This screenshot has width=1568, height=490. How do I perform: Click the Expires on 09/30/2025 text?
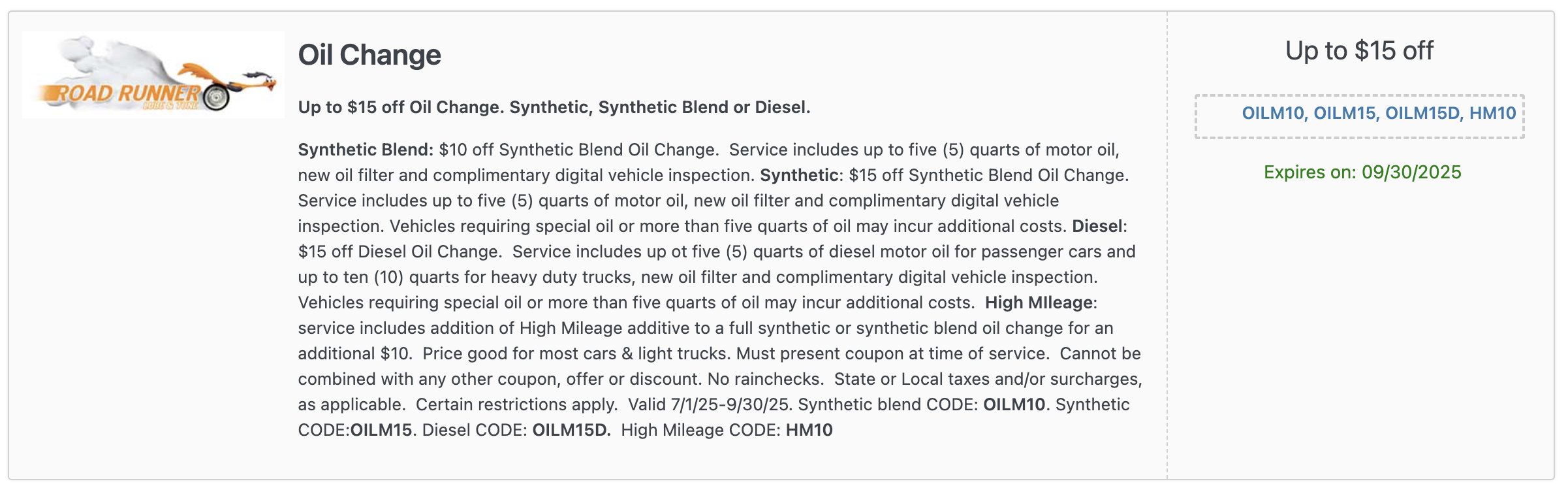(1362, 172)
